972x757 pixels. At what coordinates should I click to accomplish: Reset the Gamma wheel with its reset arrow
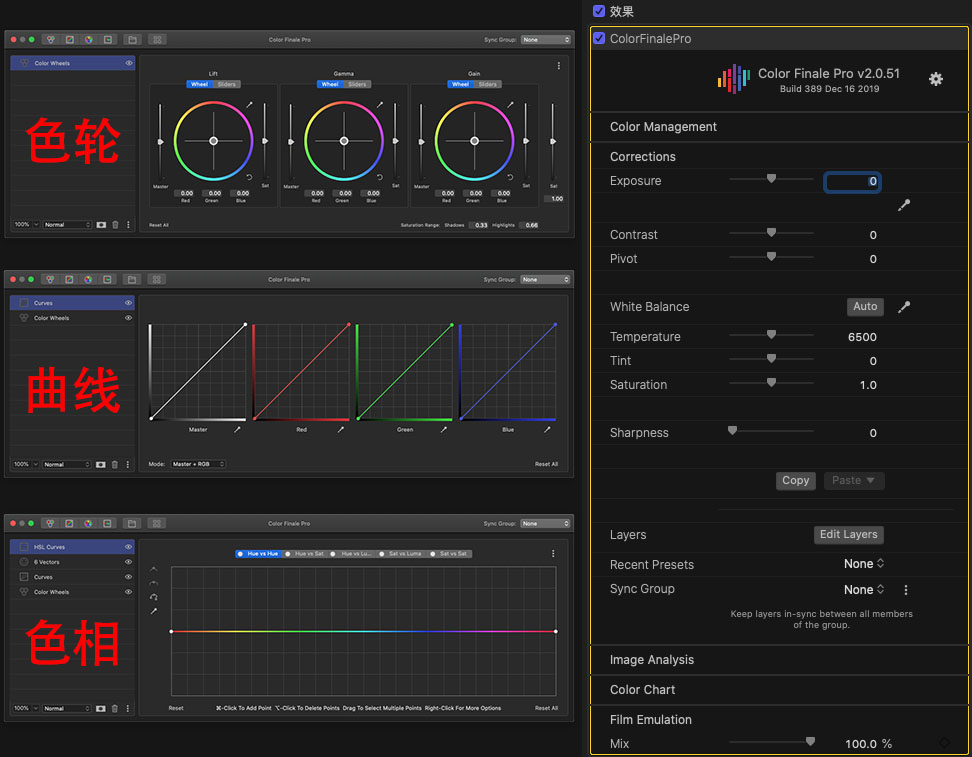point(379,177)
